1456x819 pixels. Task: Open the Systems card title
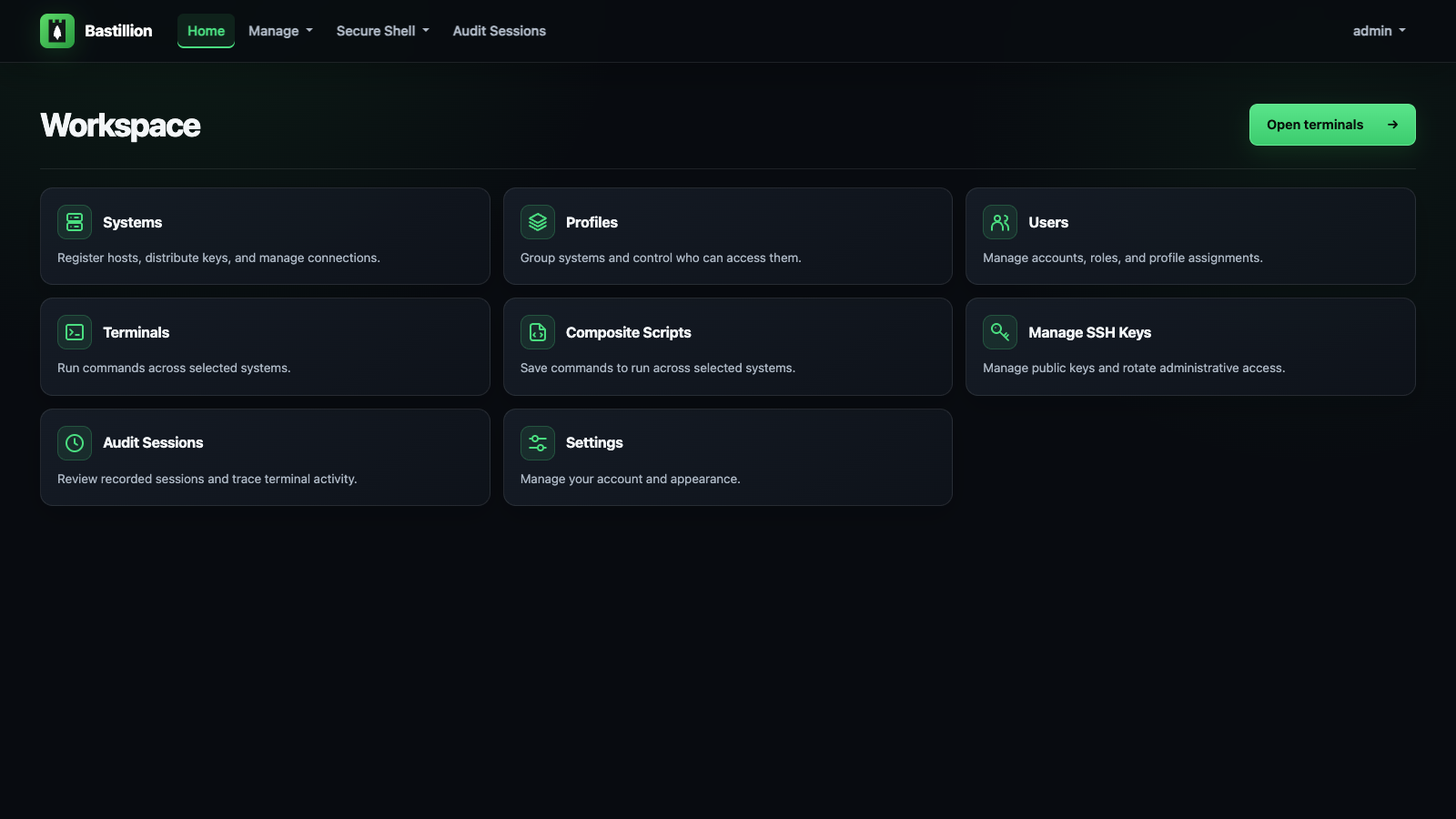(132, 222)
